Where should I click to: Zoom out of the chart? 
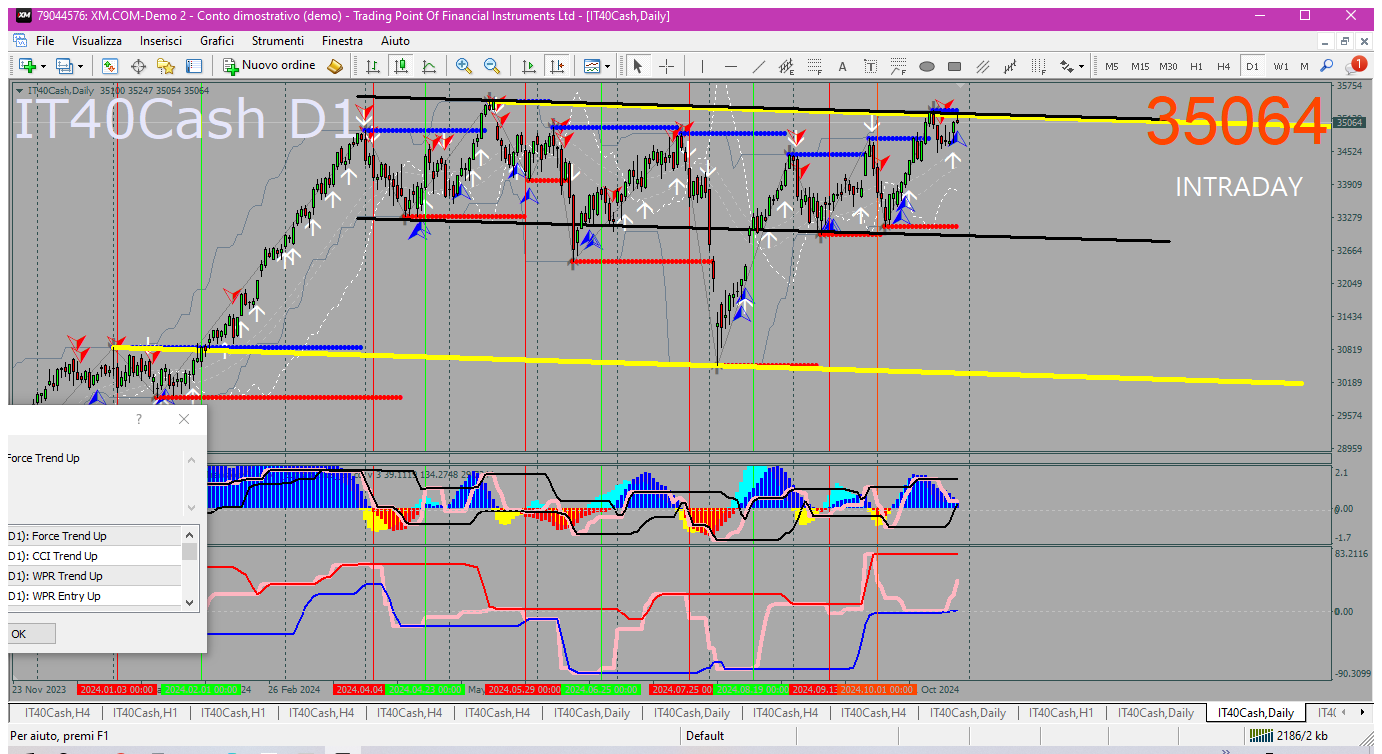[x=491, y=66]
